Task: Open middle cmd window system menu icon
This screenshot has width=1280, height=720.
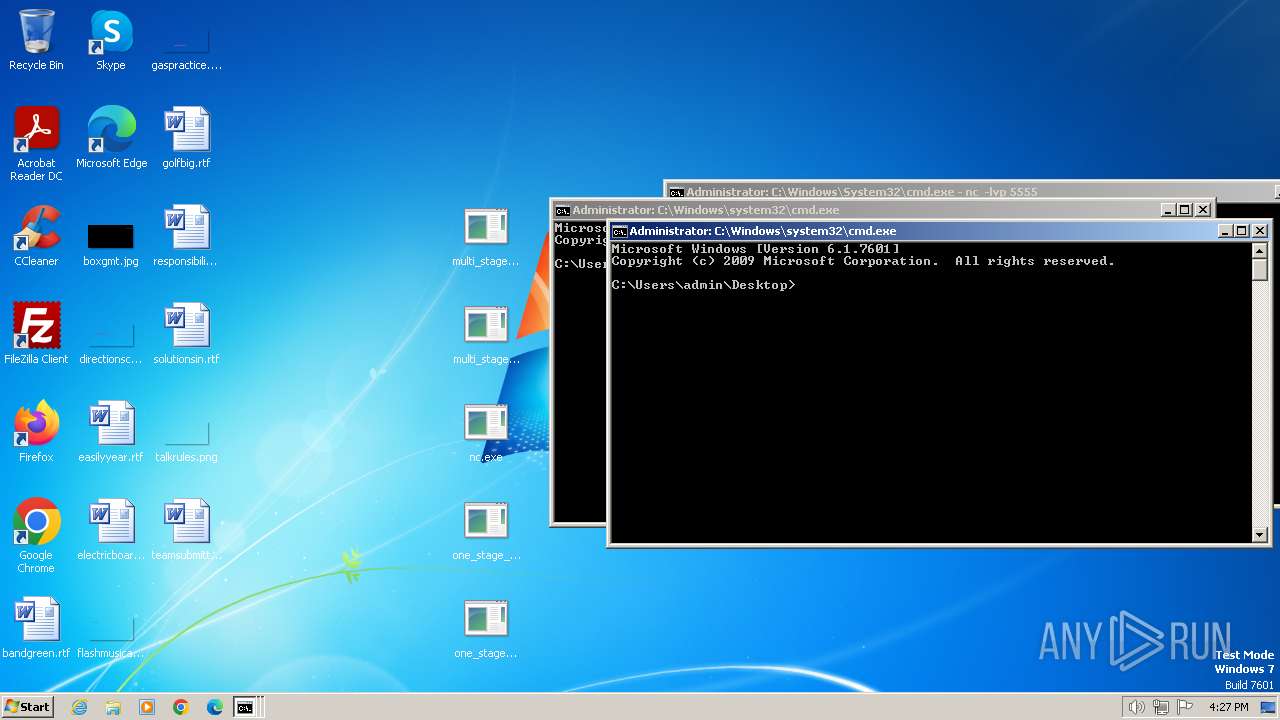Action: pos(562,210)
